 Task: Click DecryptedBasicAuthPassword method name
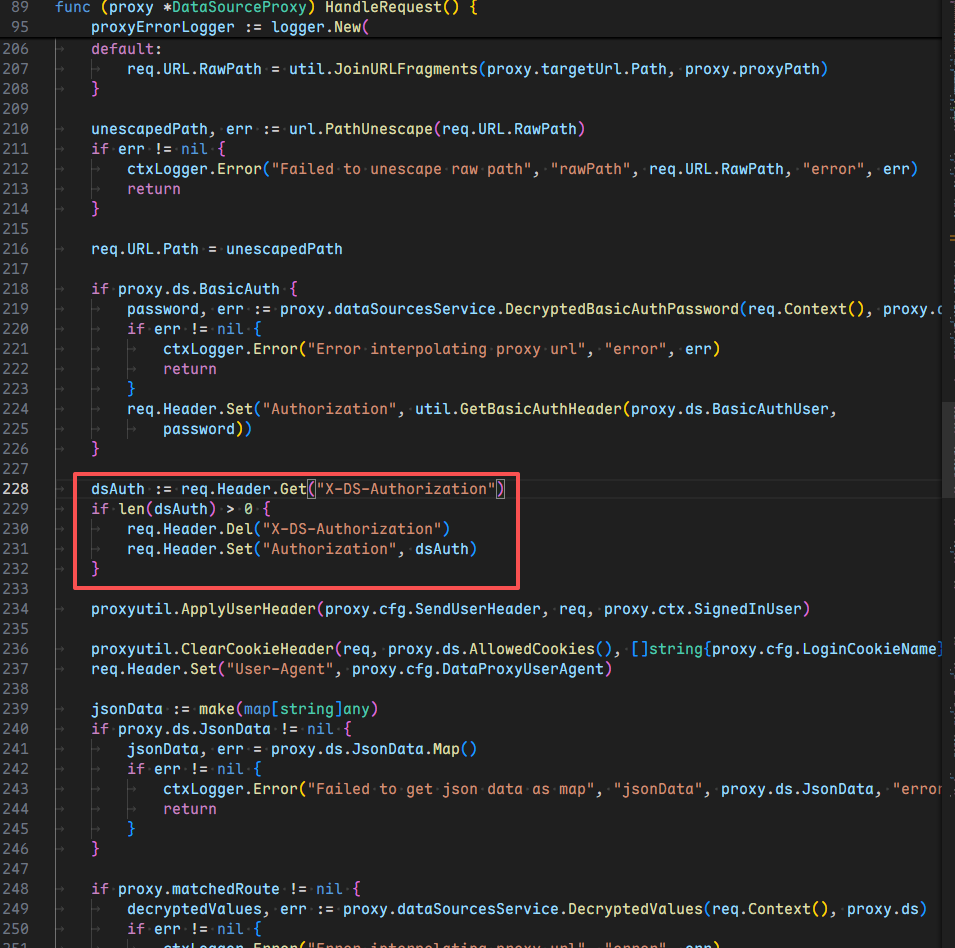click(x=620, y=309)
